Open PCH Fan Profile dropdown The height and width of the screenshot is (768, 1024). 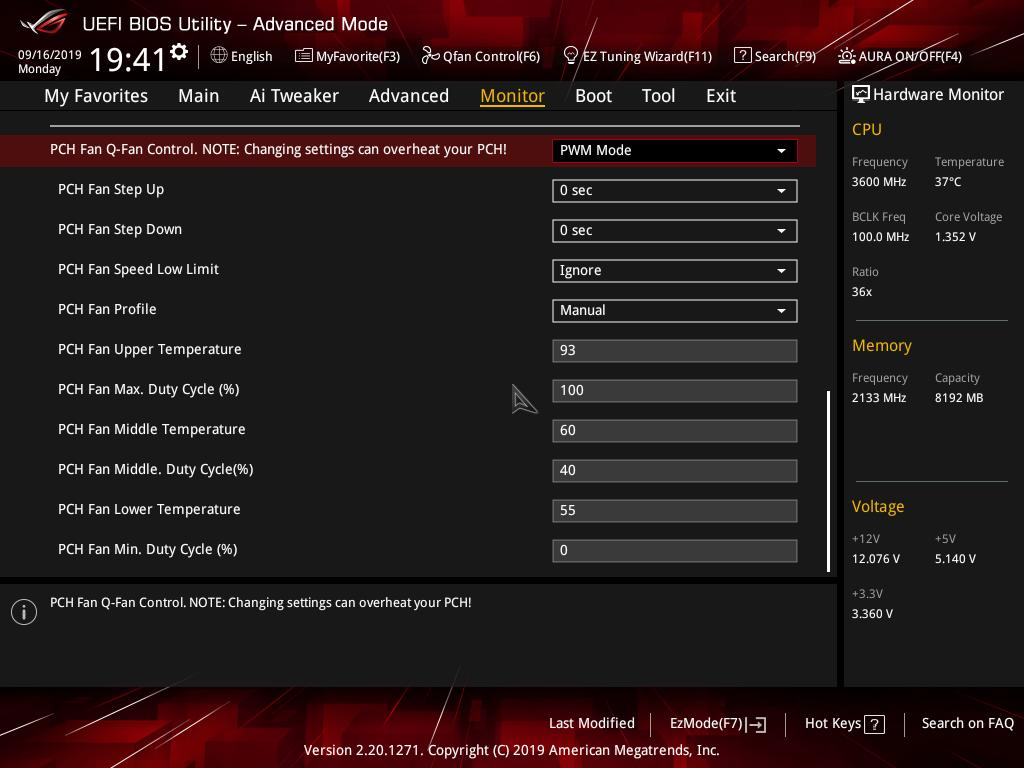click(x=675, y=311)
